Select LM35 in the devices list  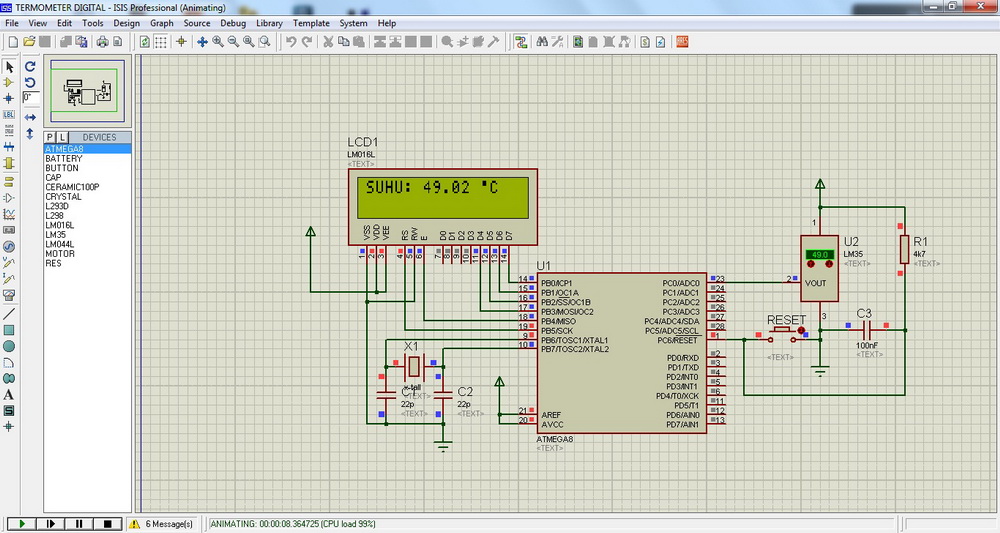pos(56,235)
